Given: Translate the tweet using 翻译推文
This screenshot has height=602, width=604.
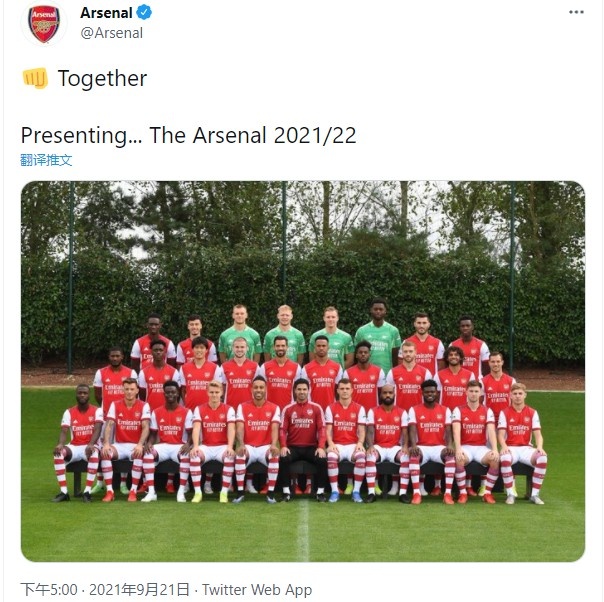Looking at the screenshot, I should coord(46,160).
